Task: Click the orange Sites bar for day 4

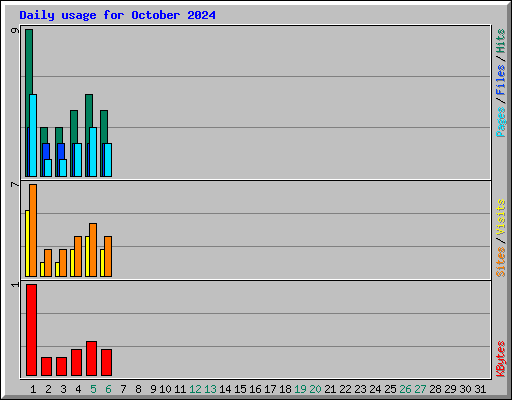Action: tap(78, 256)
